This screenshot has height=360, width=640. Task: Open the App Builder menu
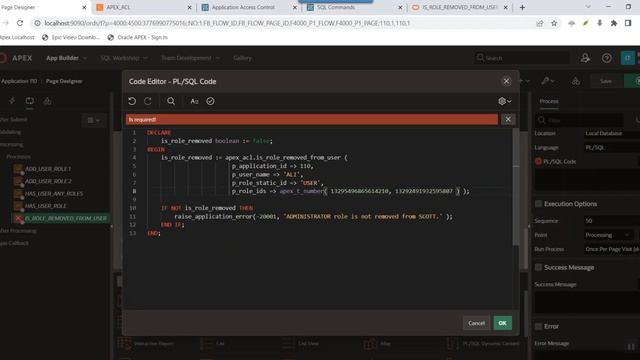pyautogui.click(x=66, y=58)
